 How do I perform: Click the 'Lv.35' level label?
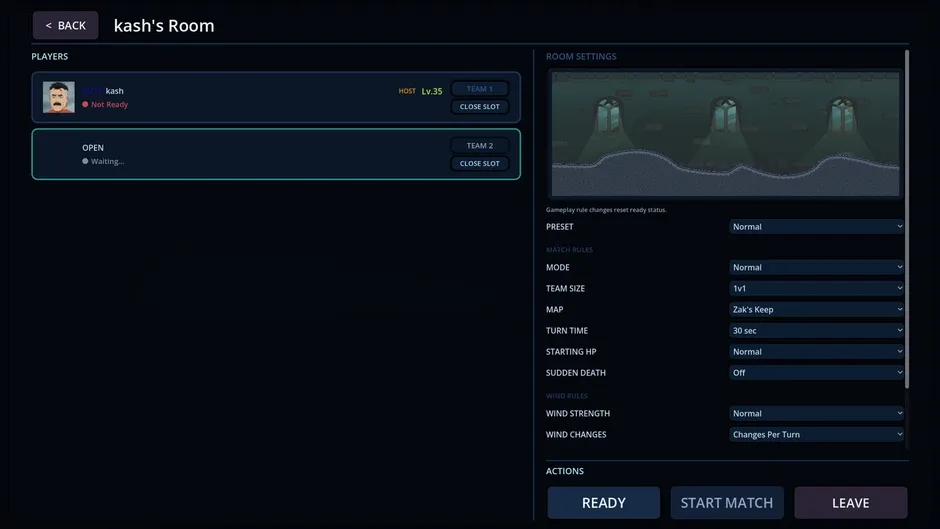pos(432,91)
